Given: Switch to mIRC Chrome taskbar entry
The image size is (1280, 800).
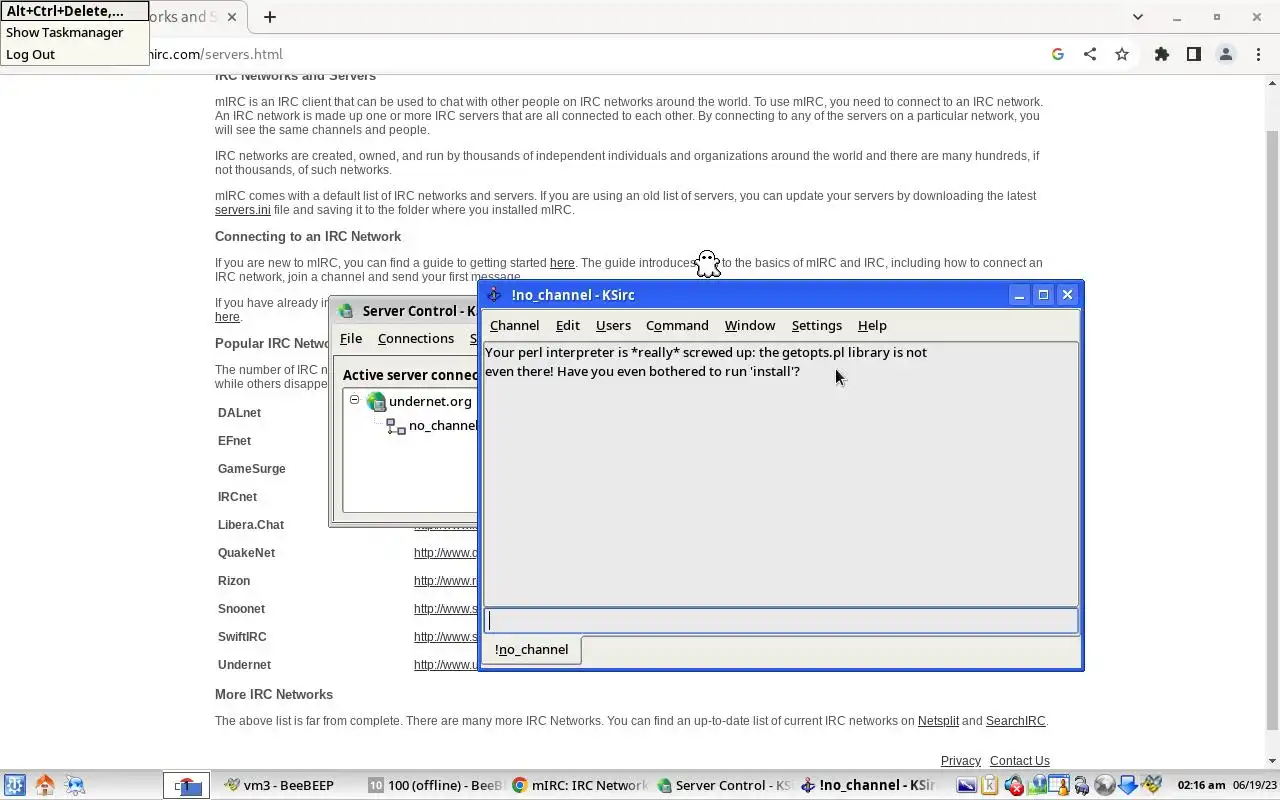Looking at the screenshot, I should point(580,786).
